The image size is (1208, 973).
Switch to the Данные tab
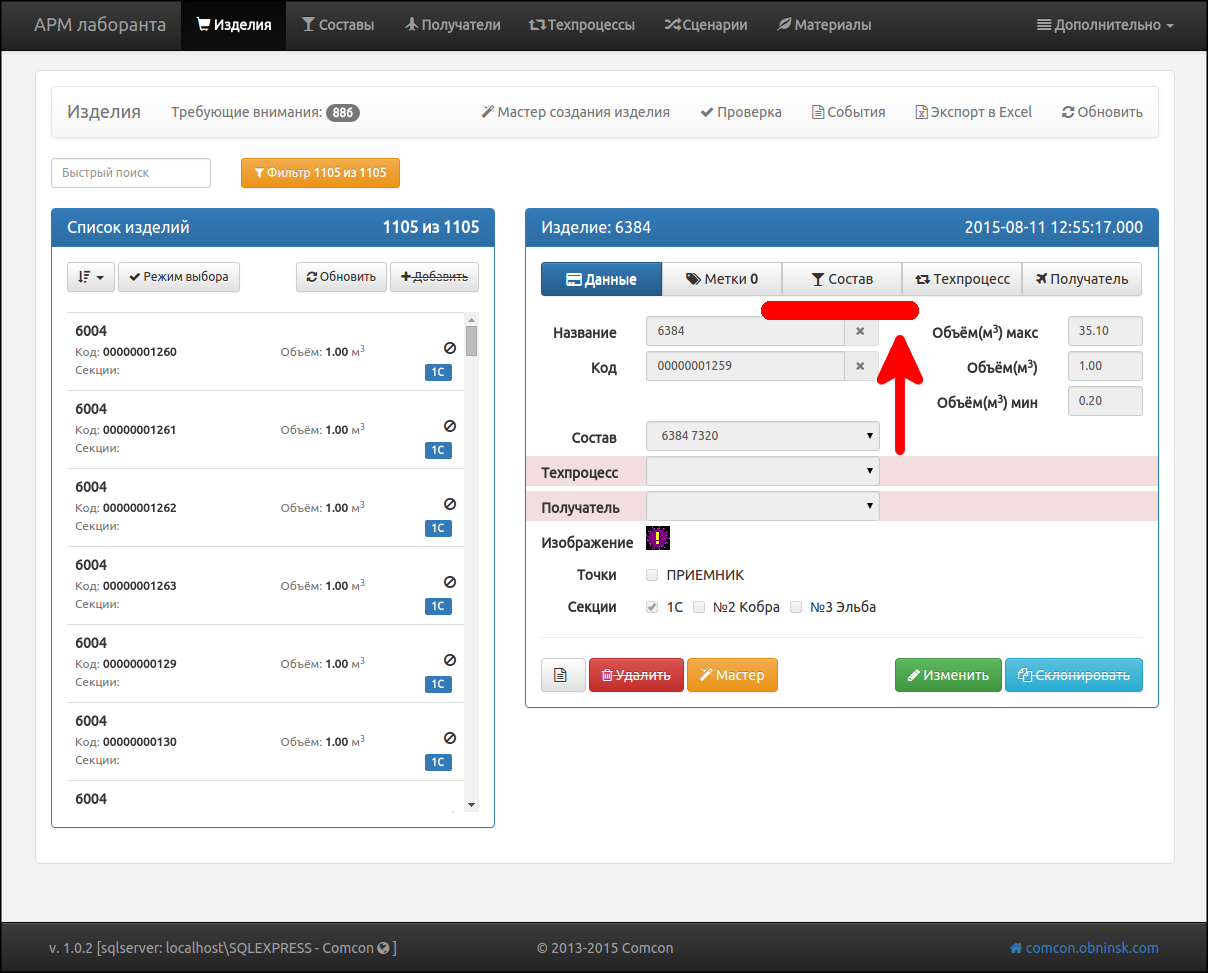point(601,279)
